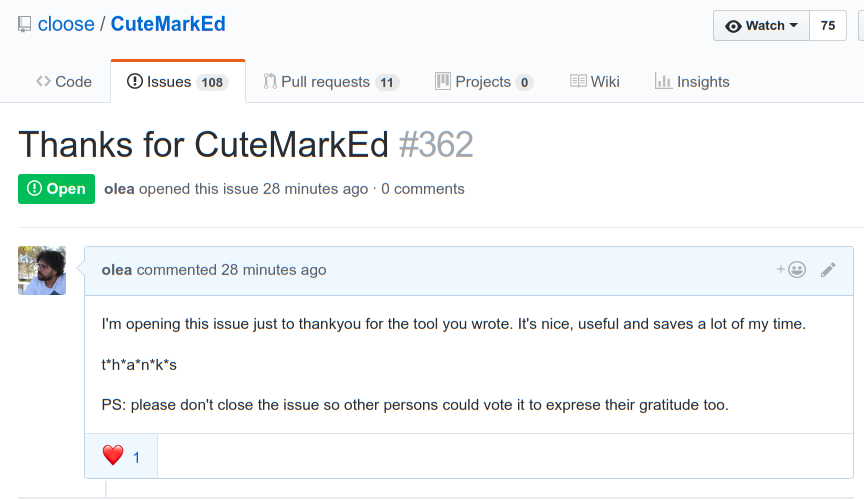Image resolution: width=864 pixels, height=500 pixels.
Task: Click the olea author link in comment header
Action: click(x=117, y=270)
